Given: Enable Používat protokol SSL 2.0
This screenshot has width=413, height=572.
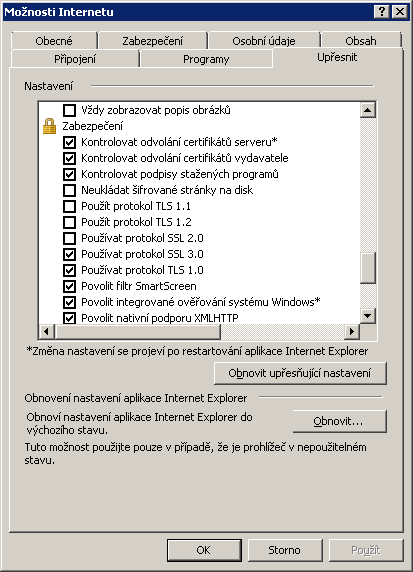Looking at the screenshot, I should click(x=69, y=238).
